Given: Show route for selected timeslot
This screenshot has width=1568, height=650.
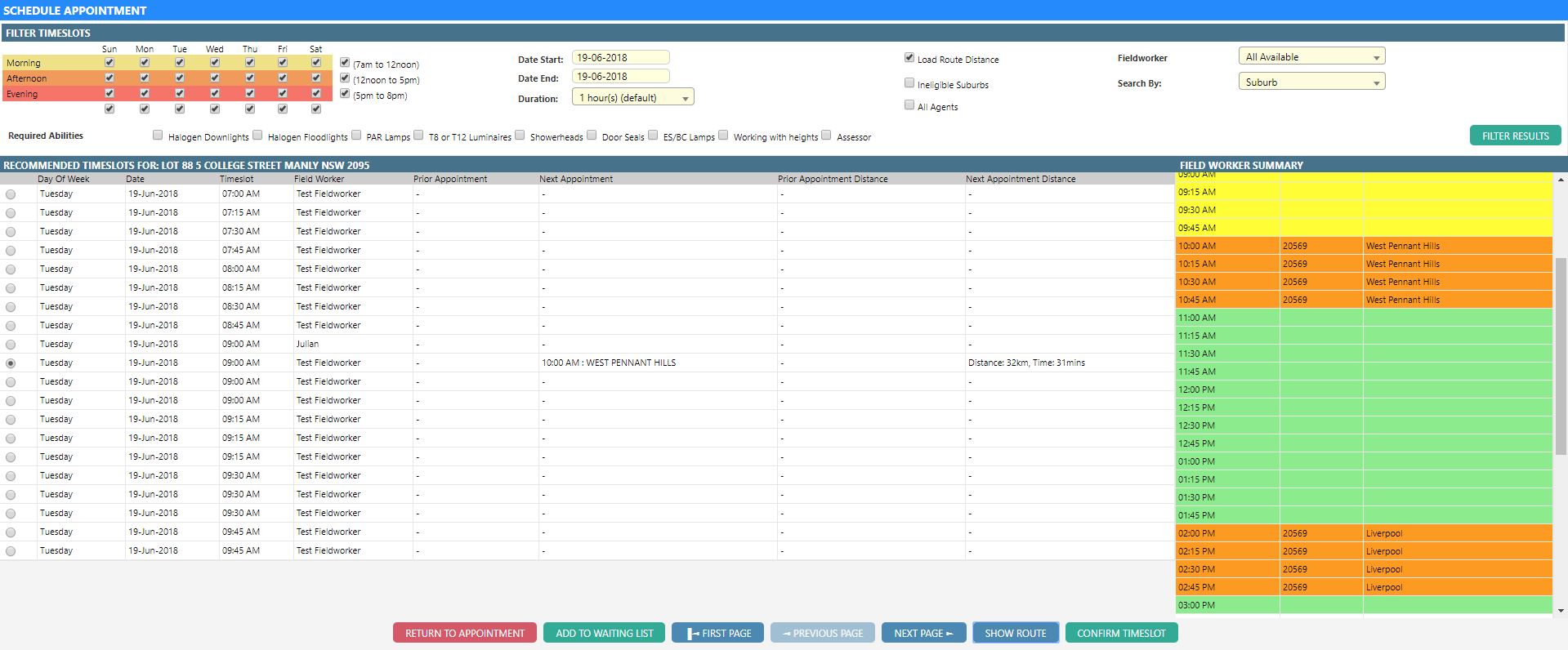Looking at the screenshot, I should pyautogui.click(x=1015, y=633).
